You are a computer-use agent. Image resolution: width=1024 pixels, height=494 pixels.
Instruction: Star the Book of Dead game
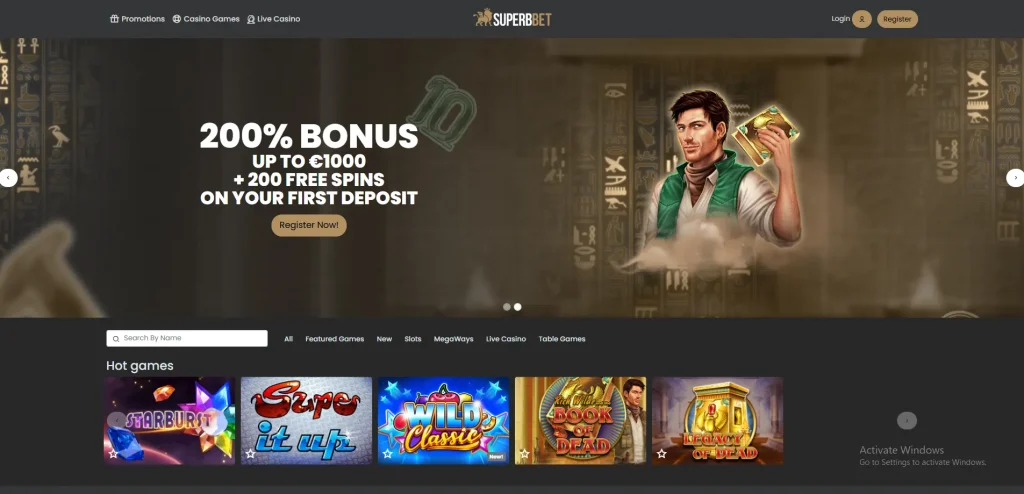point(524,453)
